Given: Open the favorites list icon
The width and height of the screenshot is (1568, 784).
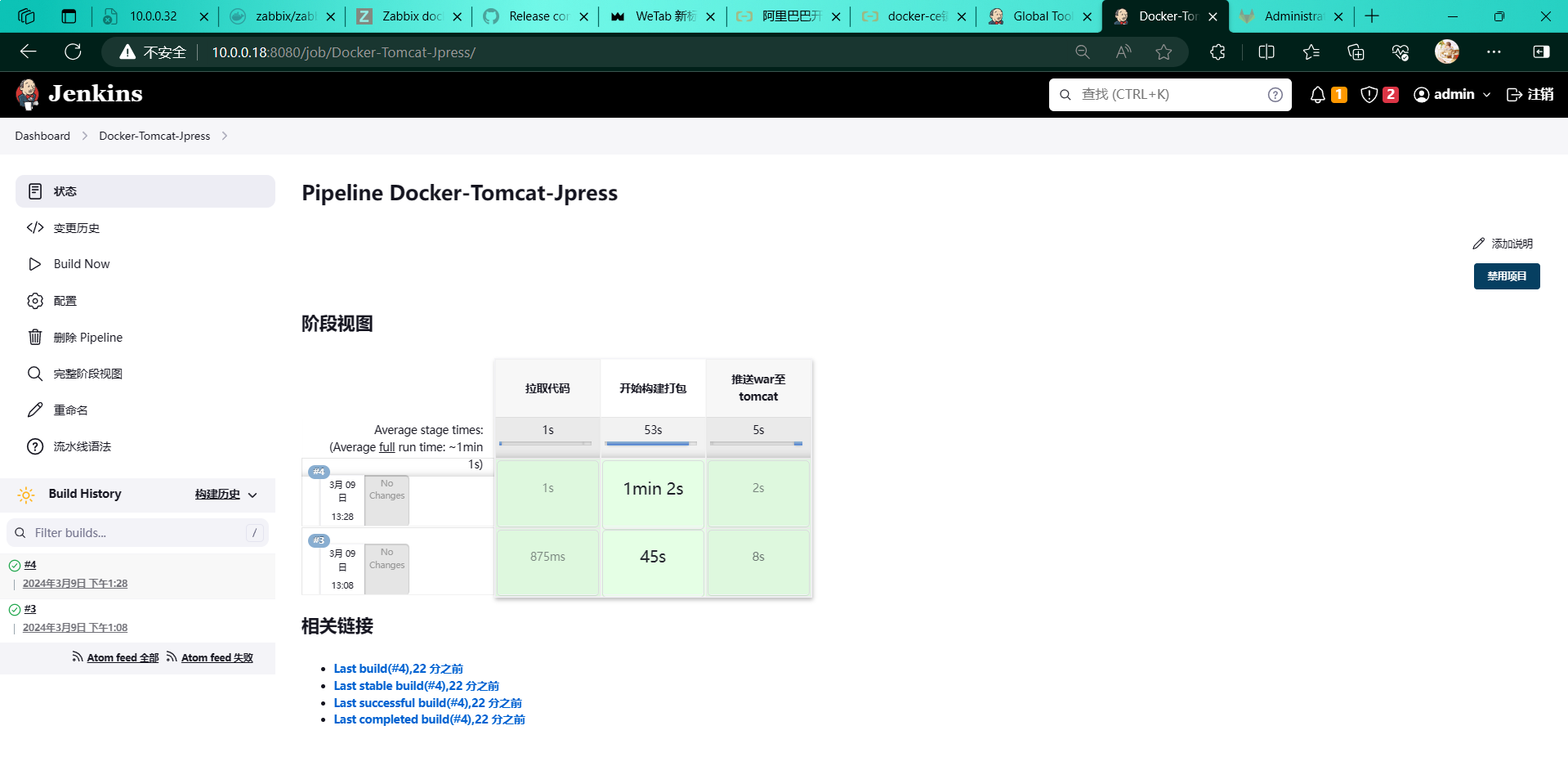Looking at the screenshot, I should click(1311, 52).
